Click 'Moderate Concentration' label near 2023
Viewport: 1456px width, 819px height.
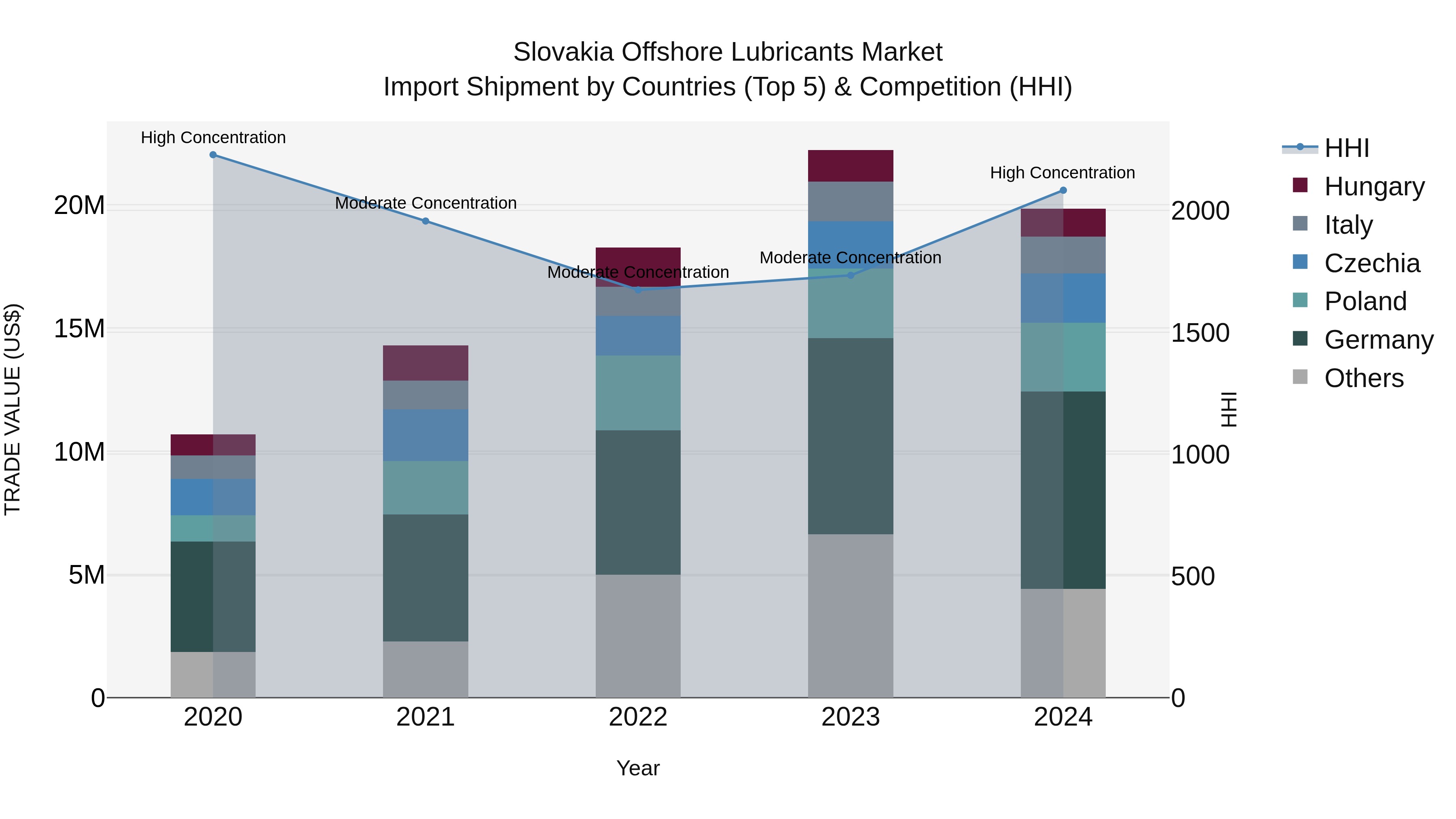pos(851,257)
